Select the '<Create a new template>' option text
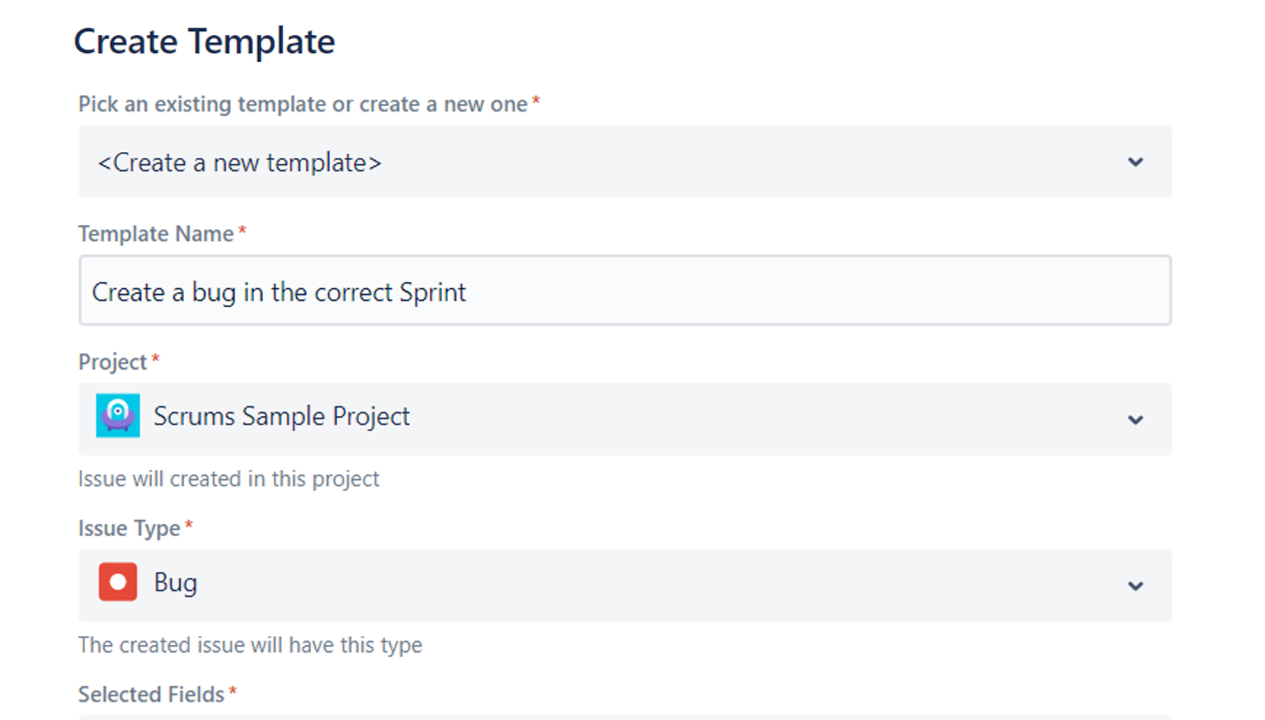 pos(240,163)
